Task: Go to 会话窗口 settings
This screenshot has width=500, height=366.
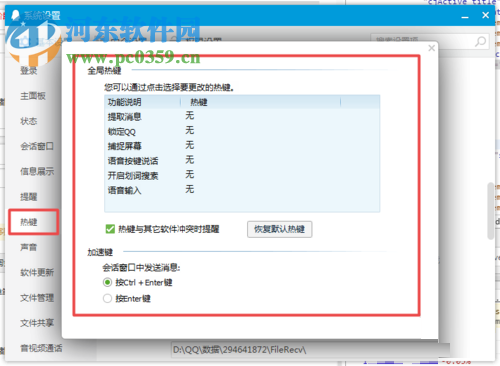Action: pyautogui.click(x=37, y=146)
